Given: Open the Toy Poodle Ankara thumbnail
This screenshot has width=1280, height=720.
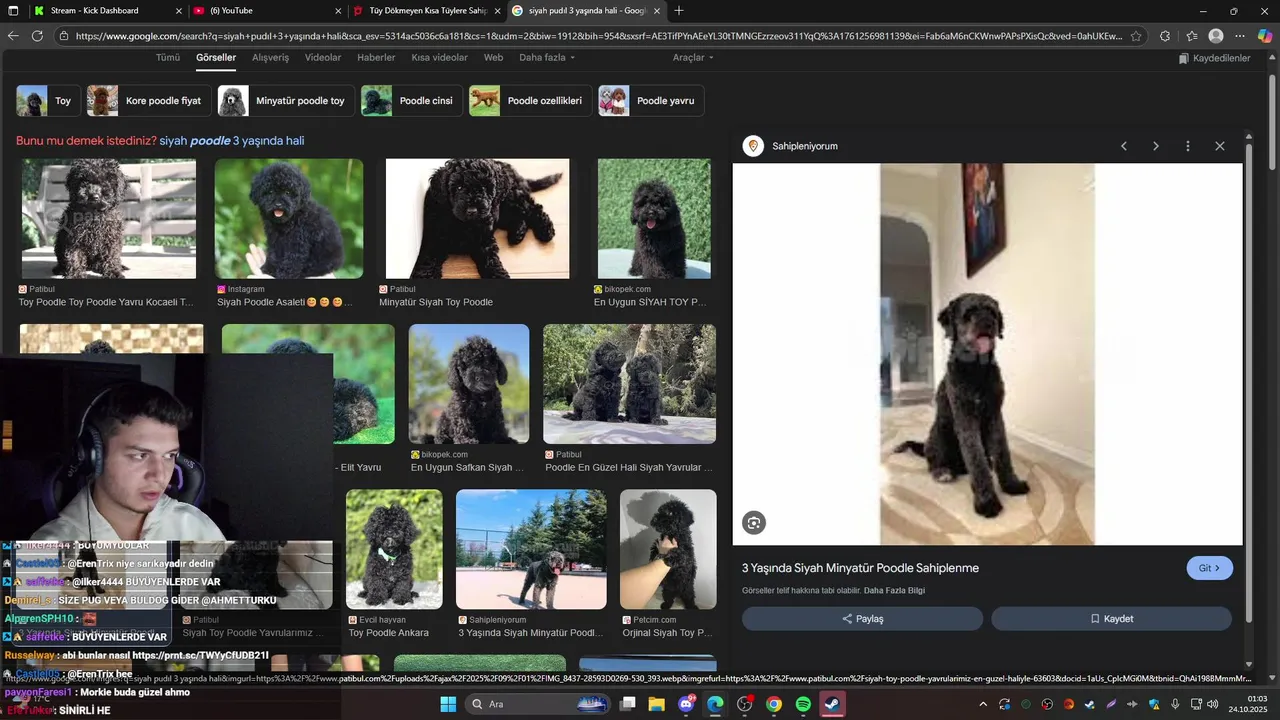Looking at the screenshot, I should click(x=394, y=549).
